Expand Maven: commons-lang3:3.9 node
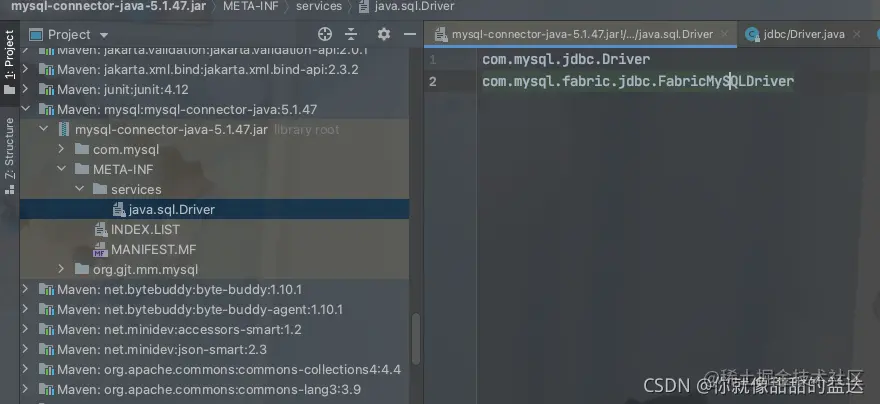The height and width of the screenshot is (404, 880). [25, 389]
